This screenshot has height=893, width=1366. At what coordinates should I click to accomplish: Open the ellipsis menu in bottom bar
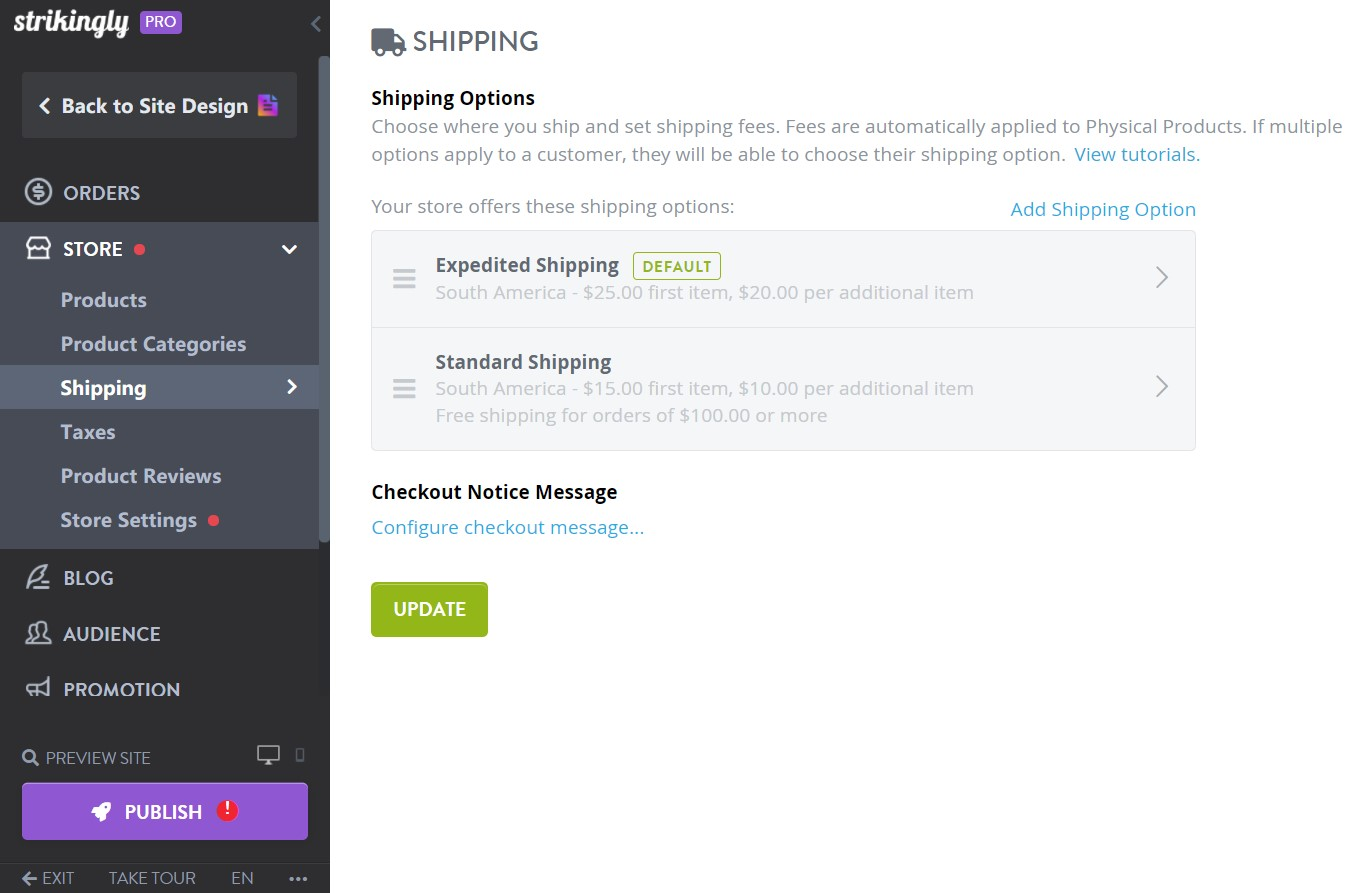click(x=297, y=878)
